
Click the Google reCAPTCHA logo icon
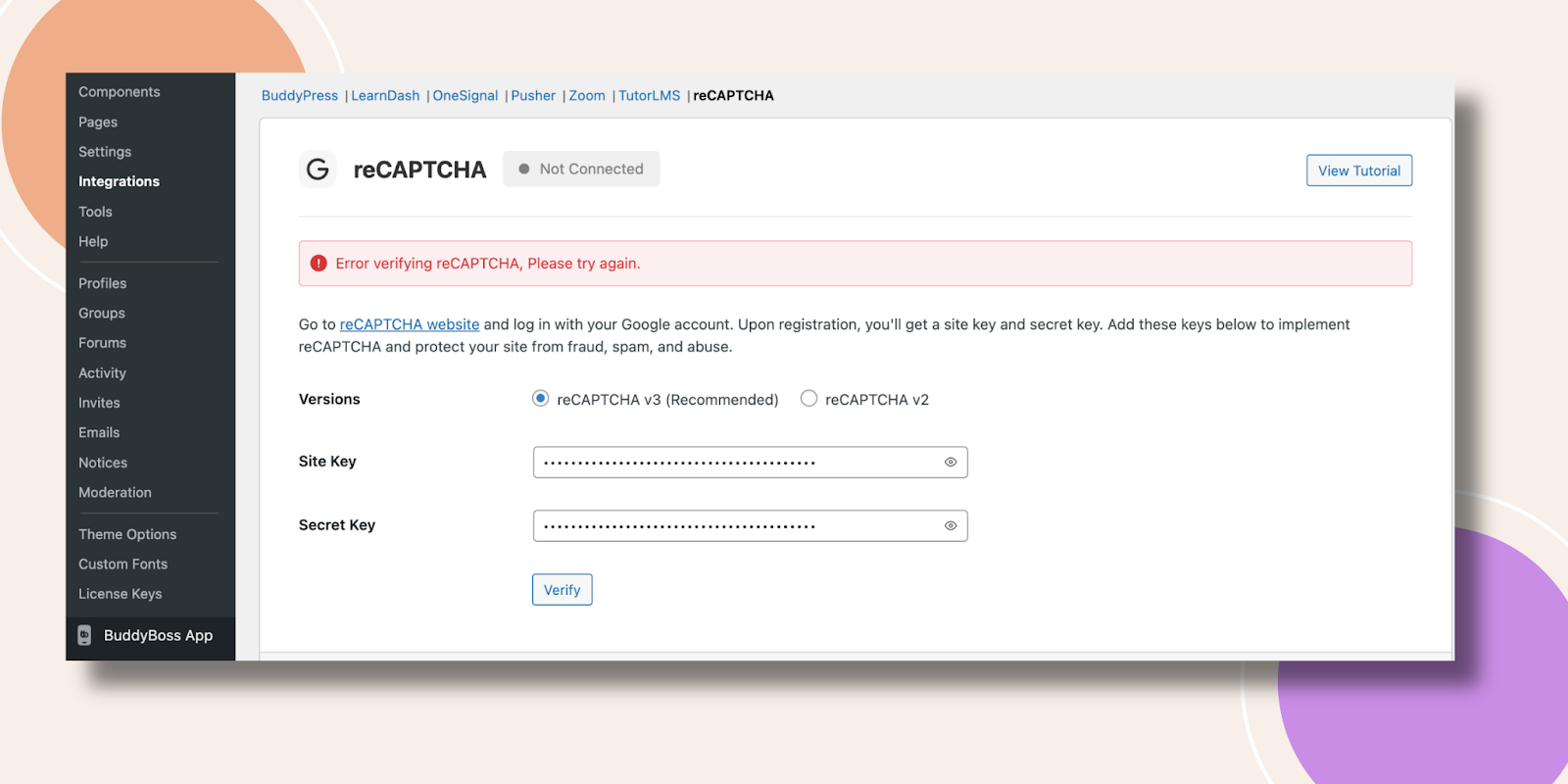click(x=318, y=170)
